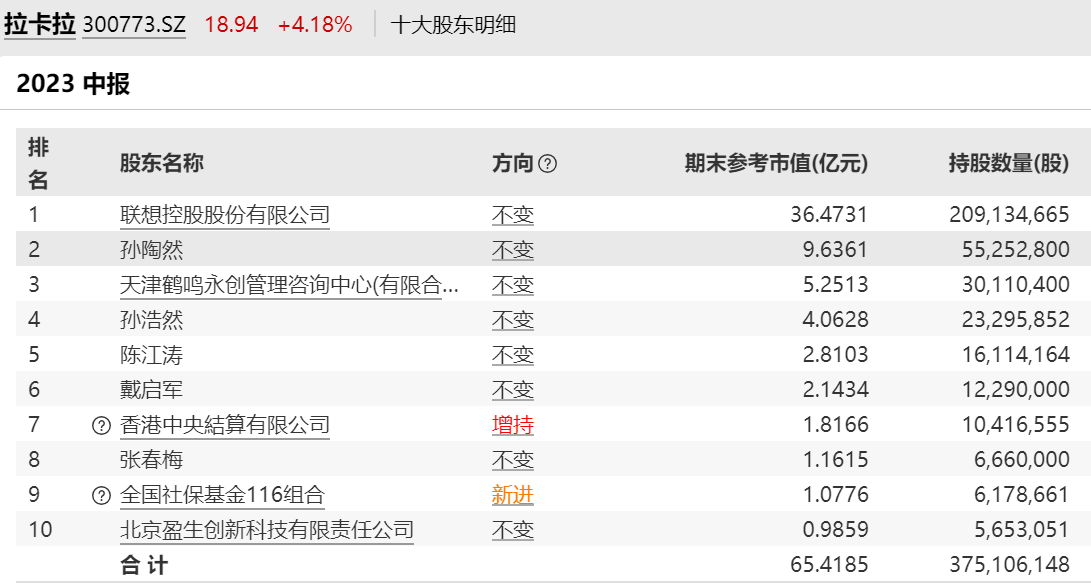Open shareholder 香港中央结算有限公司

pos(225,424)
